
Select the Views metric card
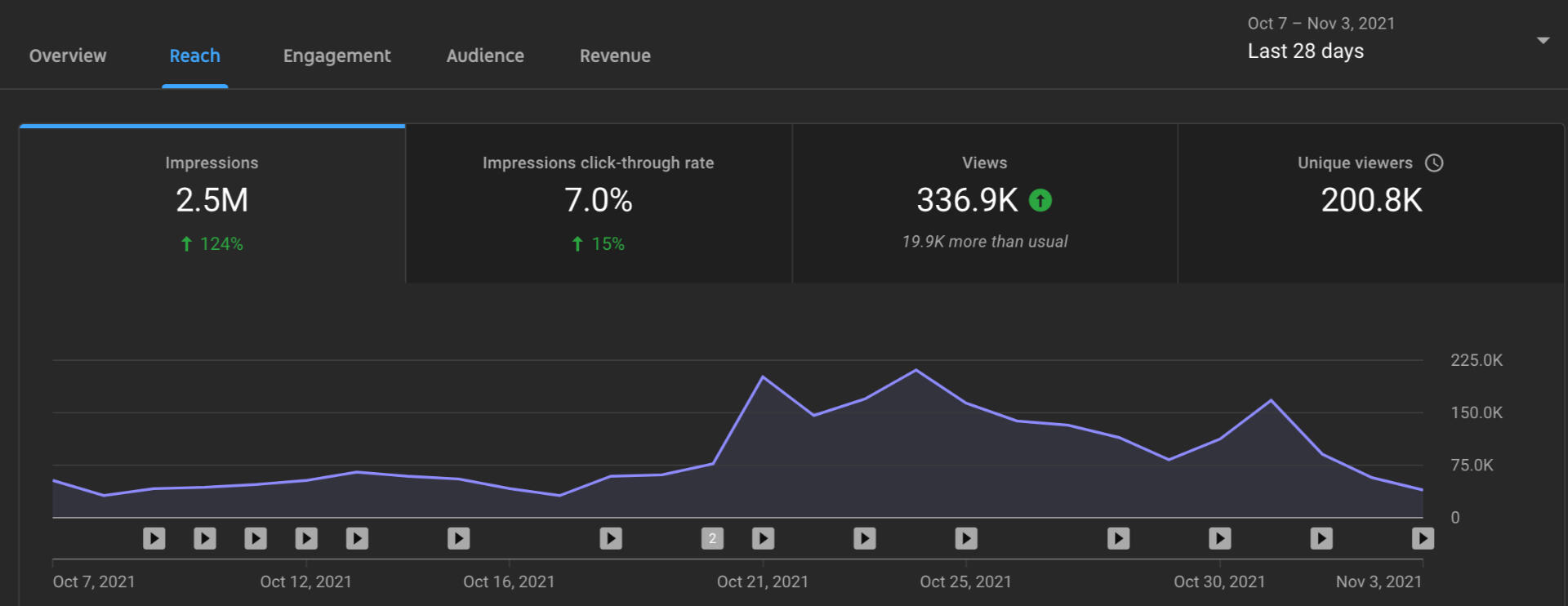[984, 203]
